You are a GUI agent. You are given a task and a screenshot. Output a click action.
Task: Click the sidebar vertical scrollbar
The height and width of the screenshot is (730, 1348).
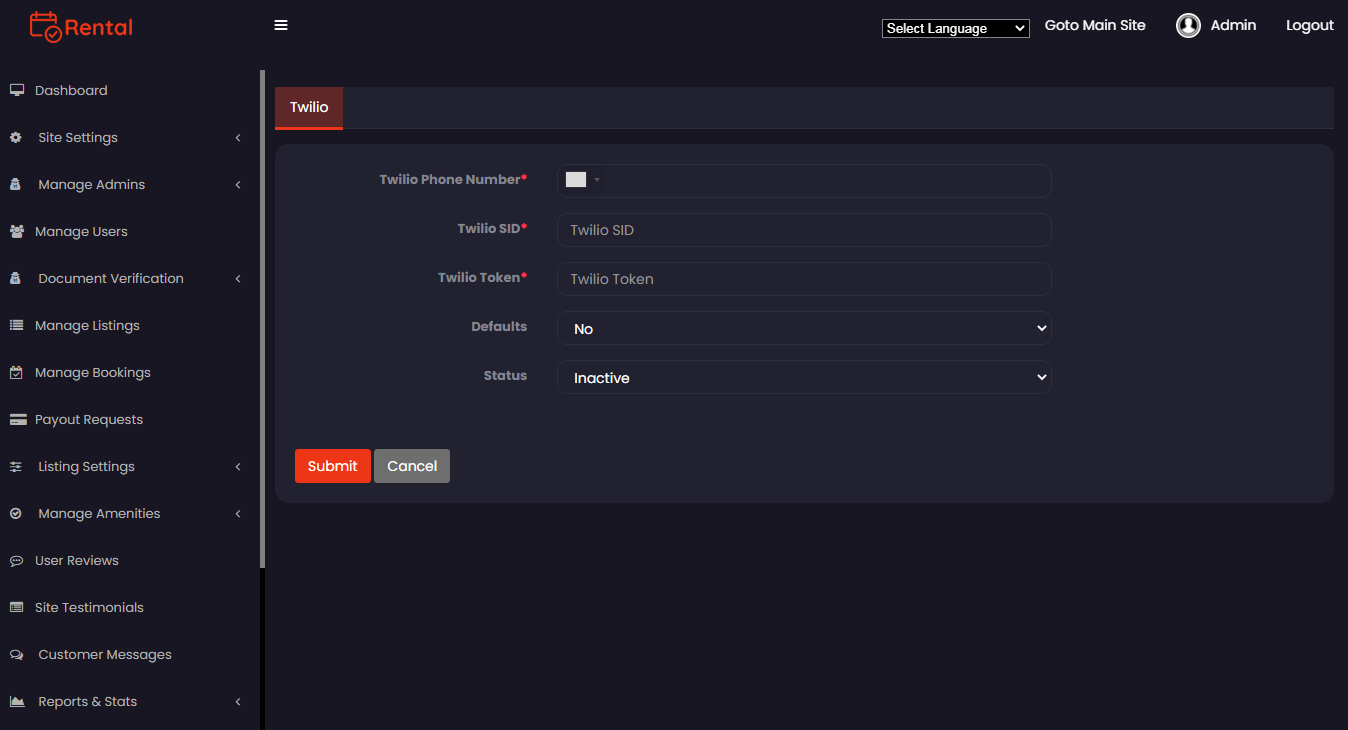(262, 320)
